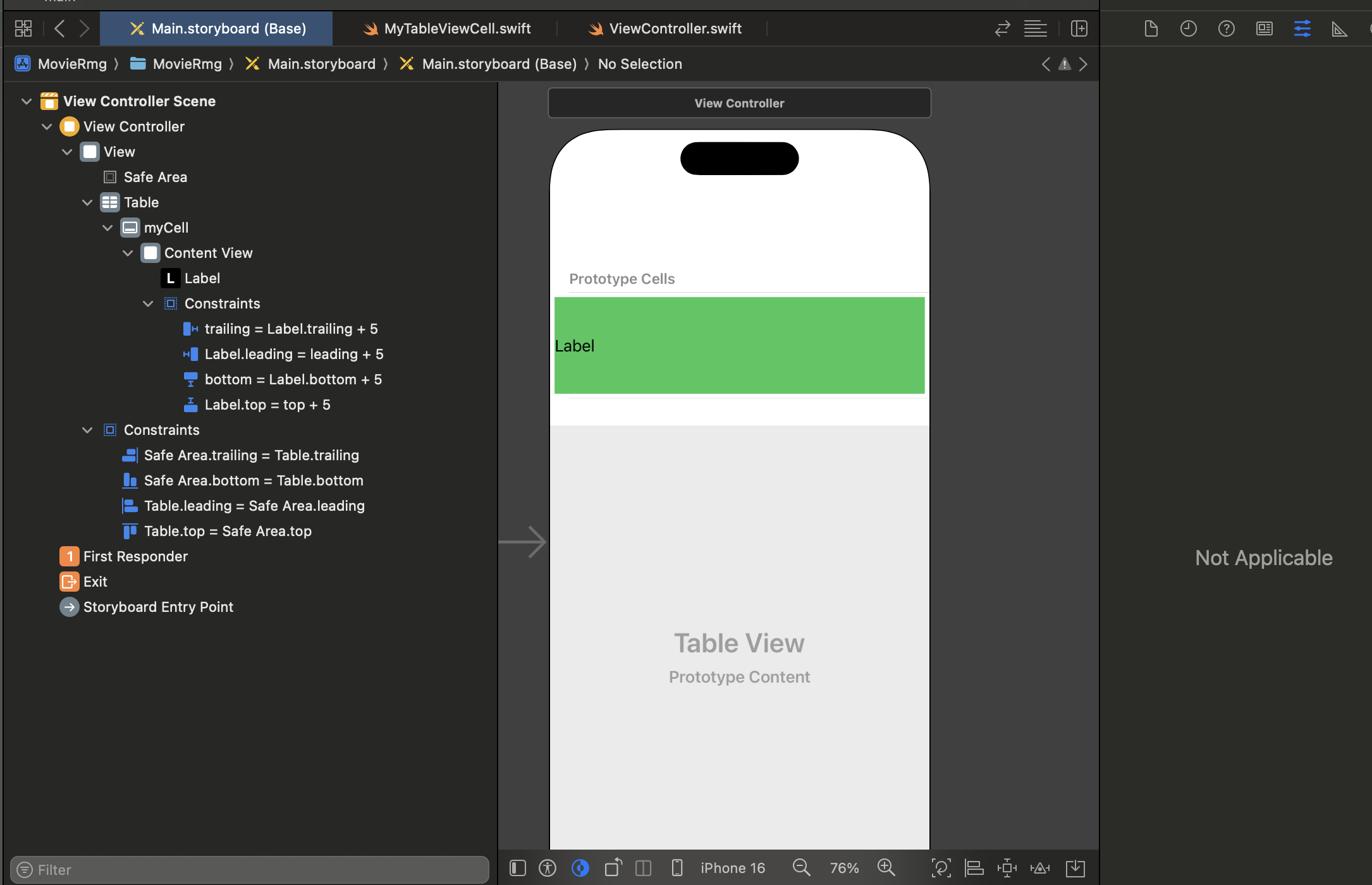Show the Size inspector

click(x=1340, y=28)
